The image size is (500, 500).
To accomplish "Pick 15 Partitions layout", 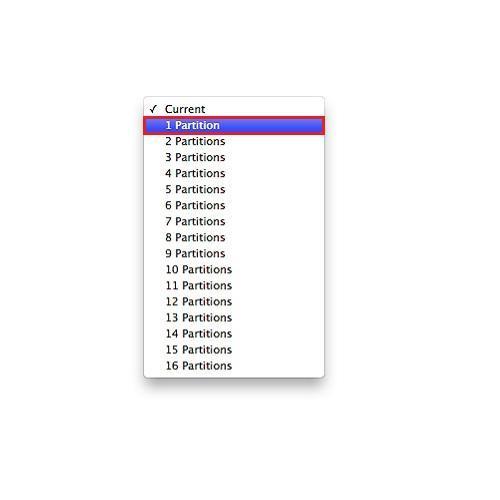I will tap(234, 349).
